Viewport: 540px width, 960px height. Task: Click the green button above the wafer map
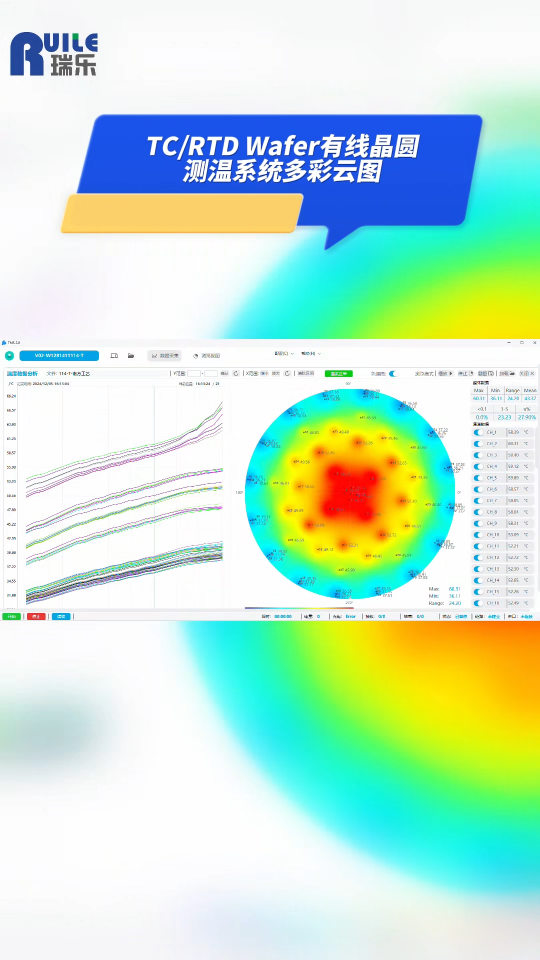tap(339, 373)
